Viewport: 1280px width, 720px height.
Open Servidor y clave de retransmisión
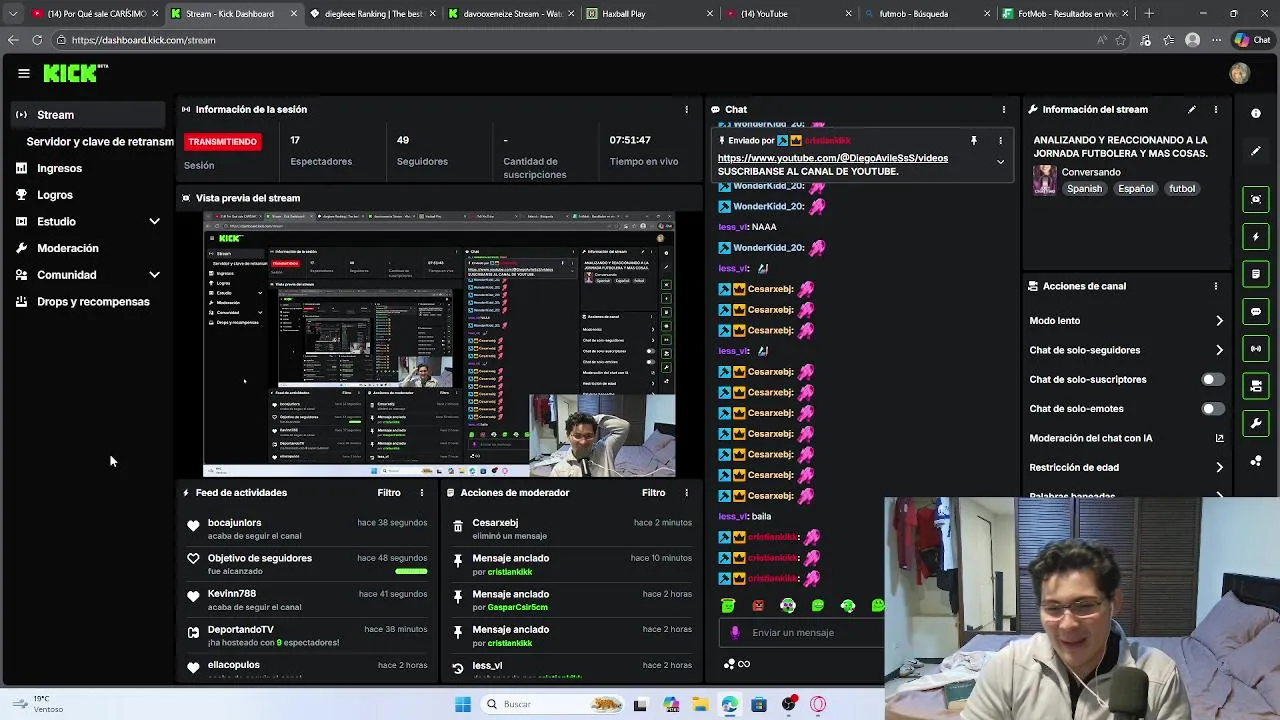pyautogui.click(x=100, y=141)
